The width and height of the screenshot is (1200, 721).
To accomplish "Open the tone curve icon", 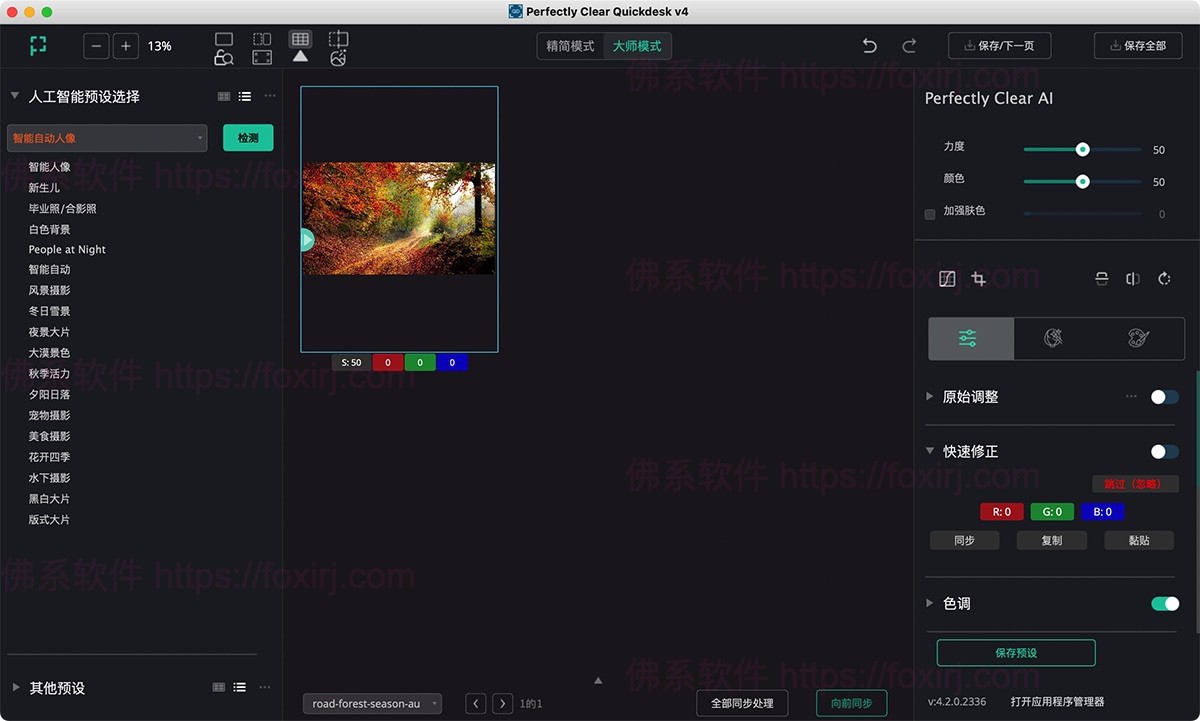I will coord(948,279).
